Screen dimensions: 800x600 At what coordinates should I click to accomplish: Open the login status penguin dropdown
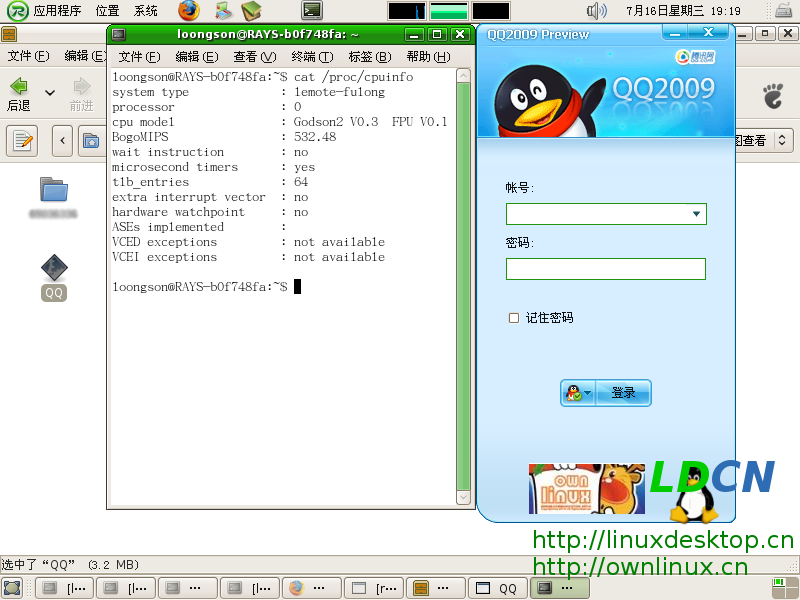[578, 392]
